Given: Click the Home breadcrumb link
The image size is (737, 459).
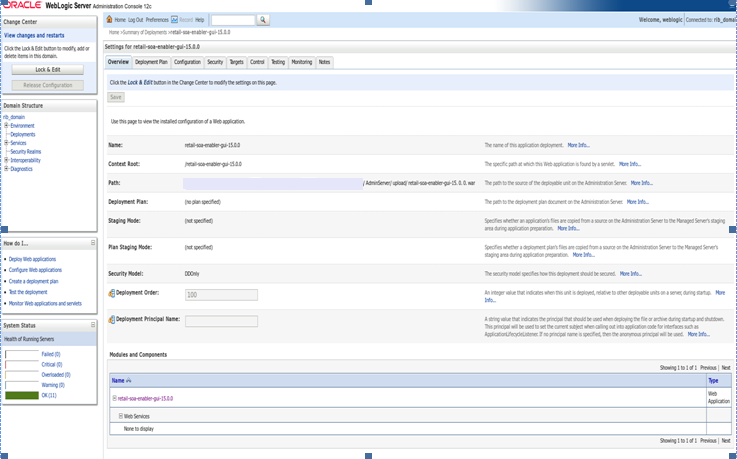Looking at the screenshot, I should point(114,32).
